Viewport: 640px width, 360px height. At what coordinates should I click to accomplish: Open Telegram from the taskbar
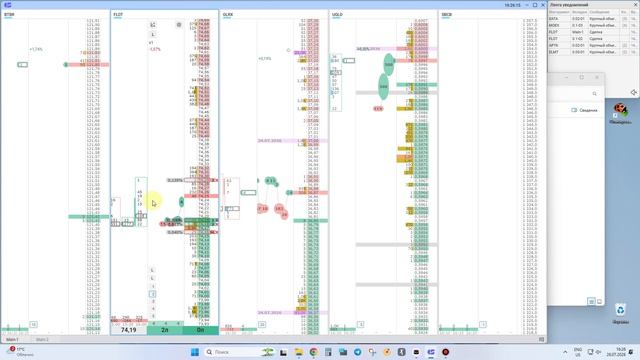pos(358,352)
